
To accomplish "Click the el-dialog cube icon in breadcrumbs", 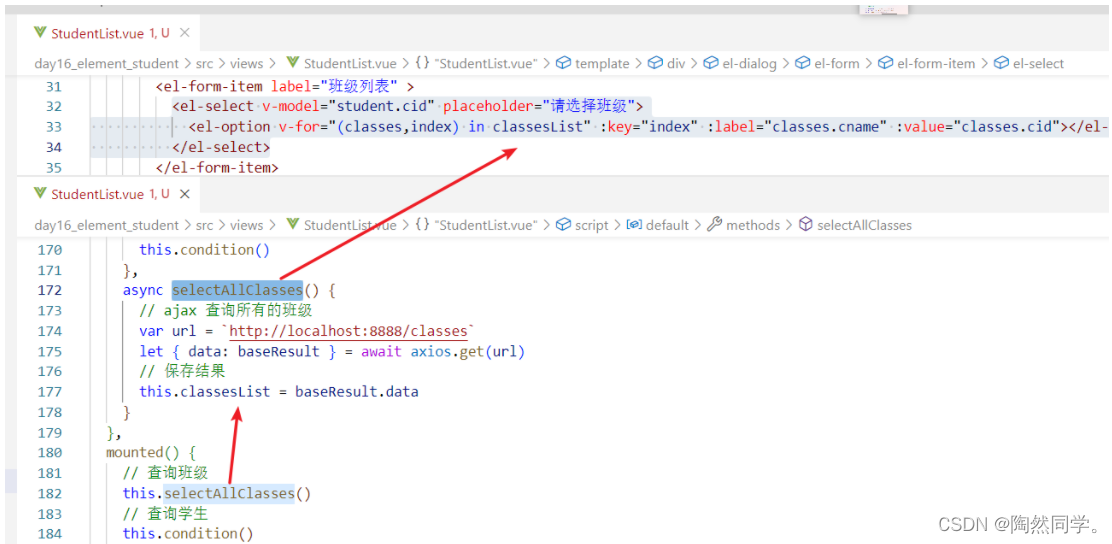I will [x=711, y=63].
